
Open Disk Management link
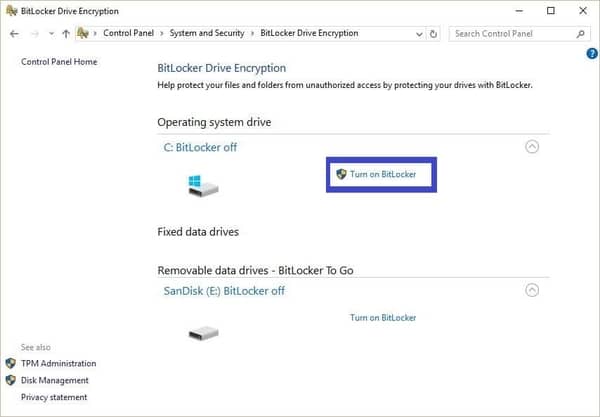pos(55,380)
